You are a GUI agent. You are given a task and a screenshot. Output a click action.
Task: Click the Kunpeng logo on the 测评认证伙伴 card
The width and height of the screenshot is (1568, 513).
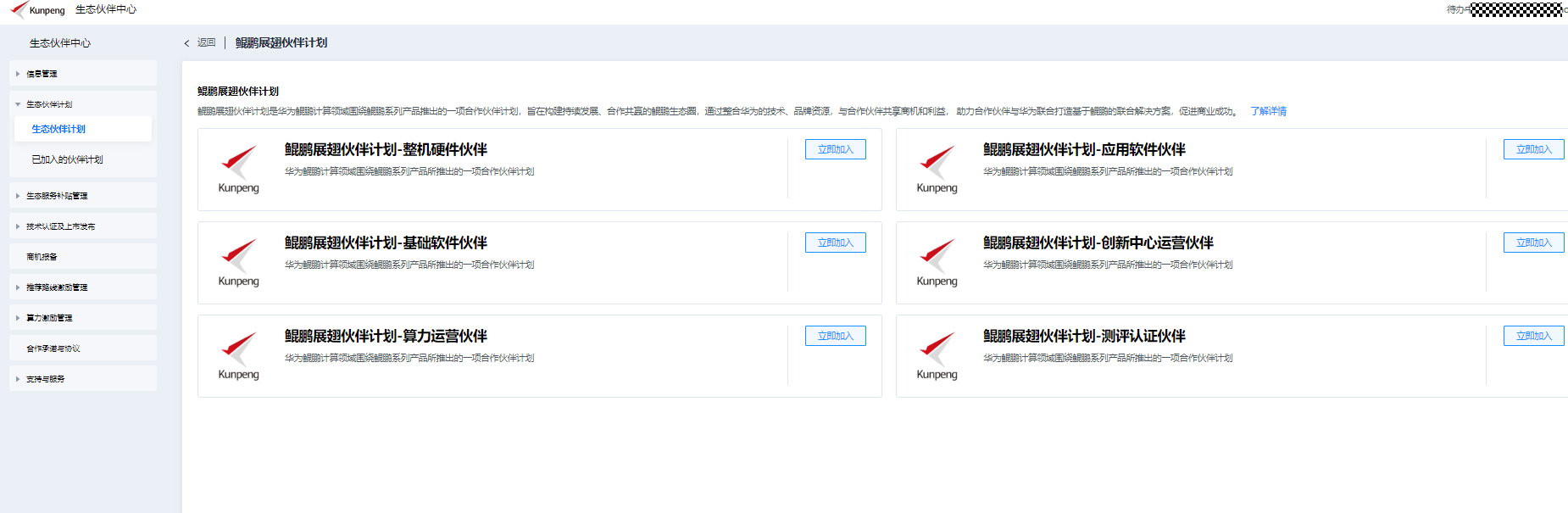tap(937, 356)
